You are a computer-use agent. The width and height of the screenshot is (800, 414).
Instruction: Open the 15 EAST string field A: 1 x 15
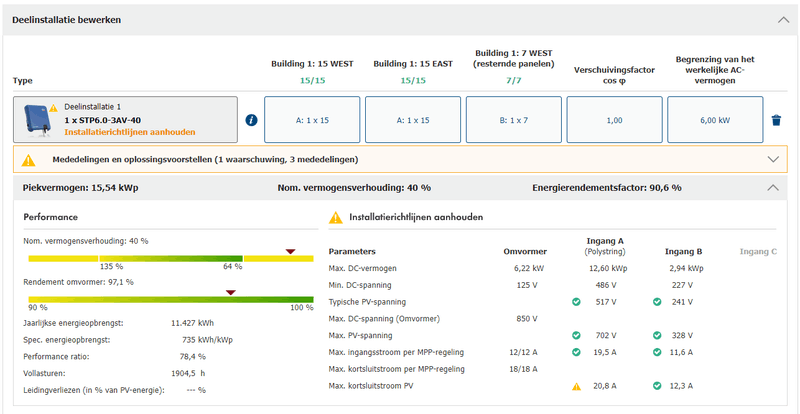click(x=413, y=120)
